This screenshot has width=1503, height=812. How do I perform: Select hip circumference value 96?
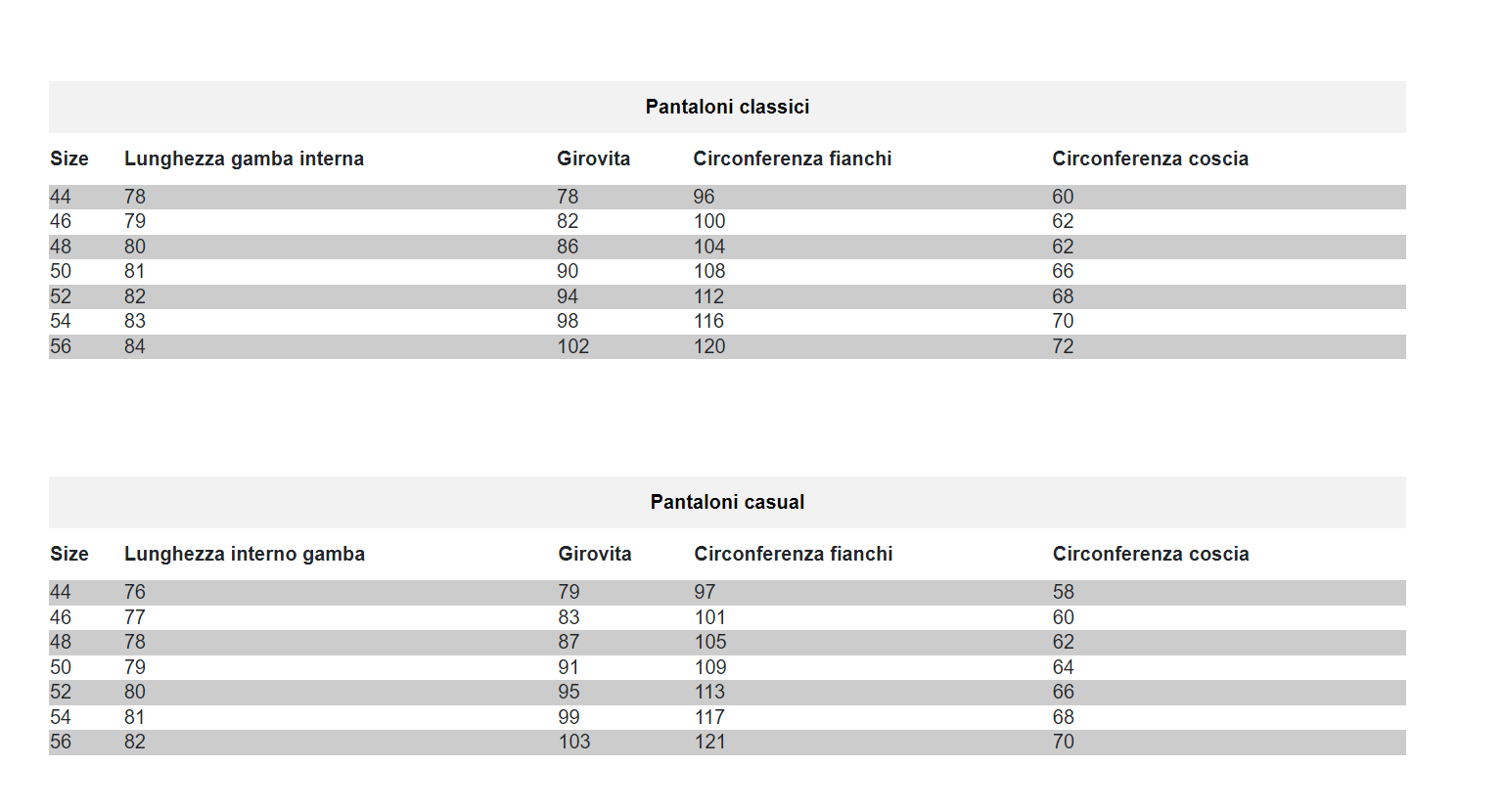coord(704,197)
